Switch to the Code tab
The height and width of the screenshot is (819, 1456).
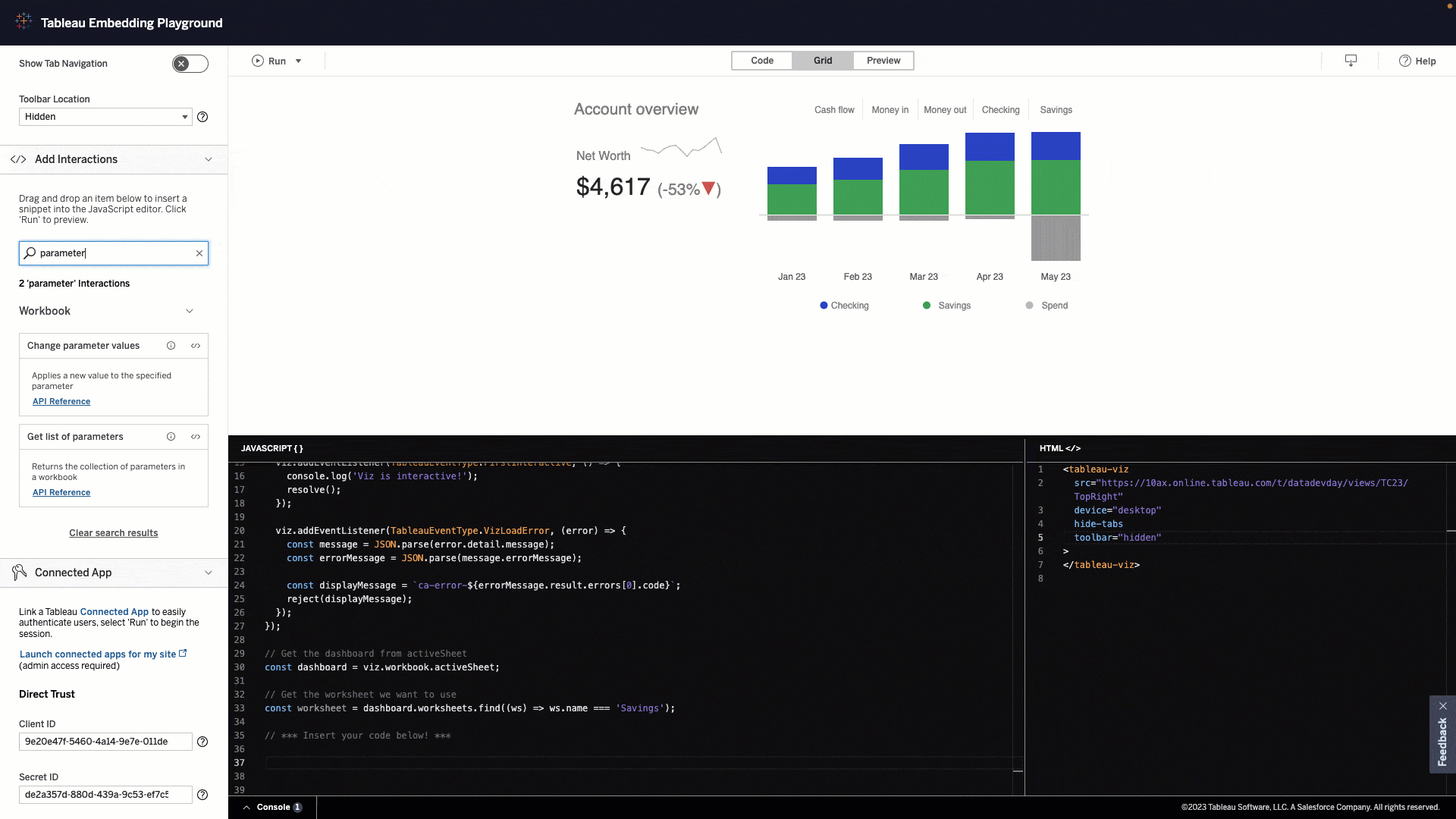[762, 60]
